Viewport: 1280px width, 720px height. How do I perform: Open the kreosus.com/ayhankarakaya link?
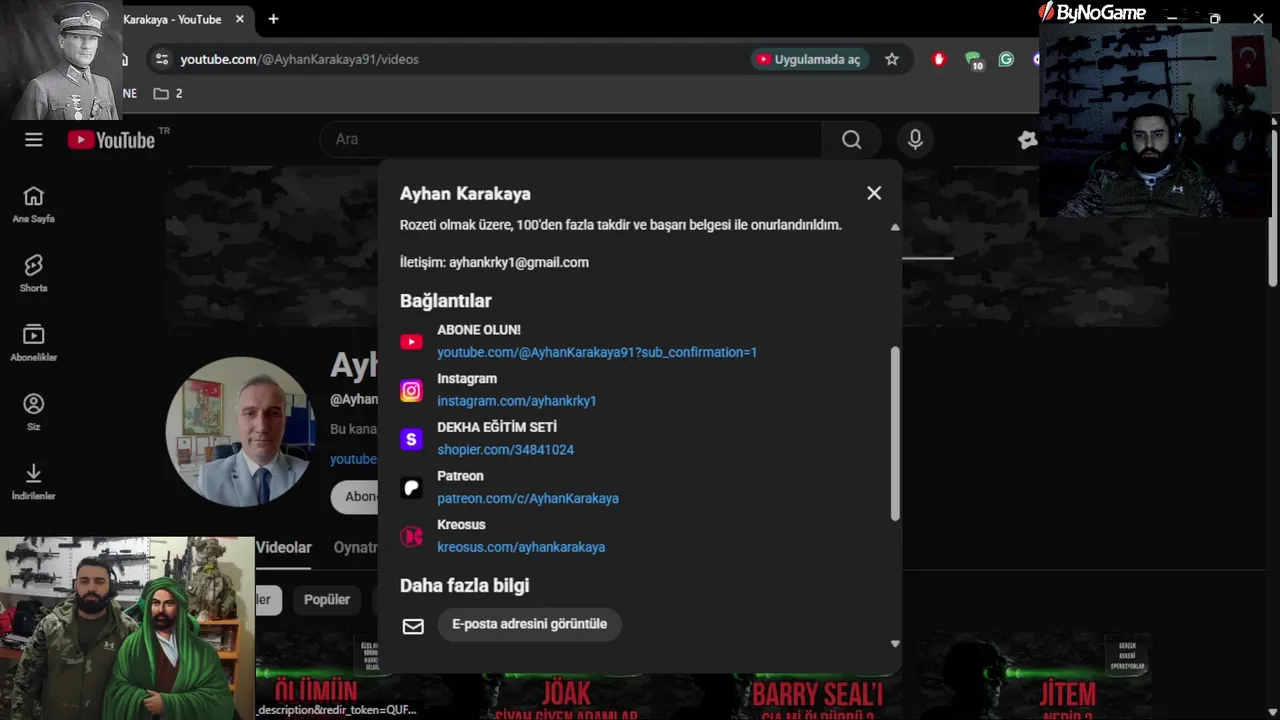pyautogui.click(x=521, y=547)
